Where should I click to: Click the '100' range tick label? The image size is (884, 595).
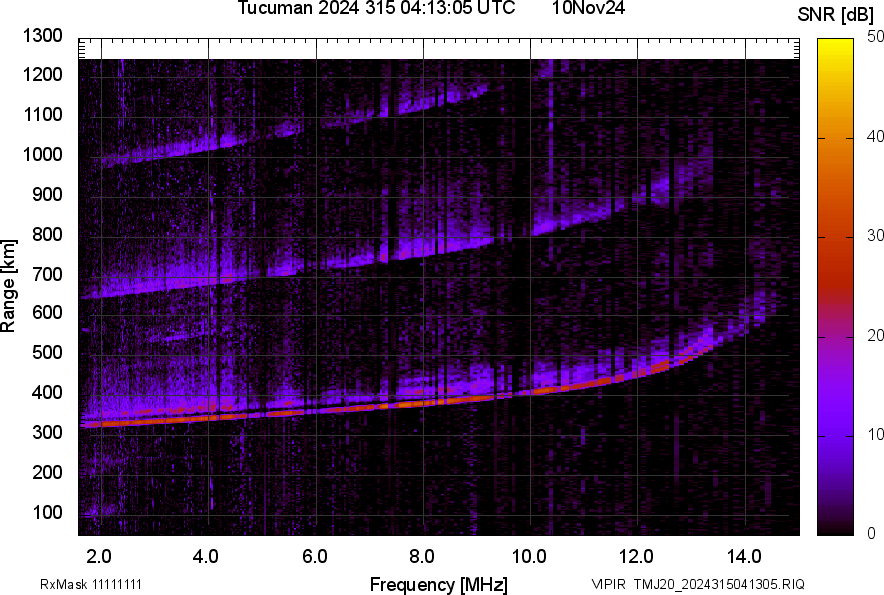[x=47, y=512]
